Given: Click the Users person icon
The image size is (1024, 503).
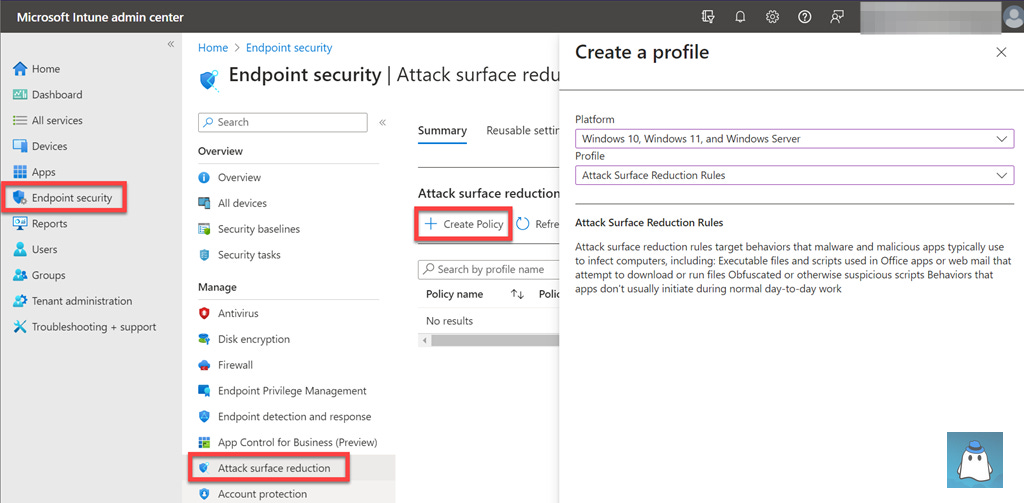Looking at the screenshot, I should pyautogui.click(x=20, y=250).
